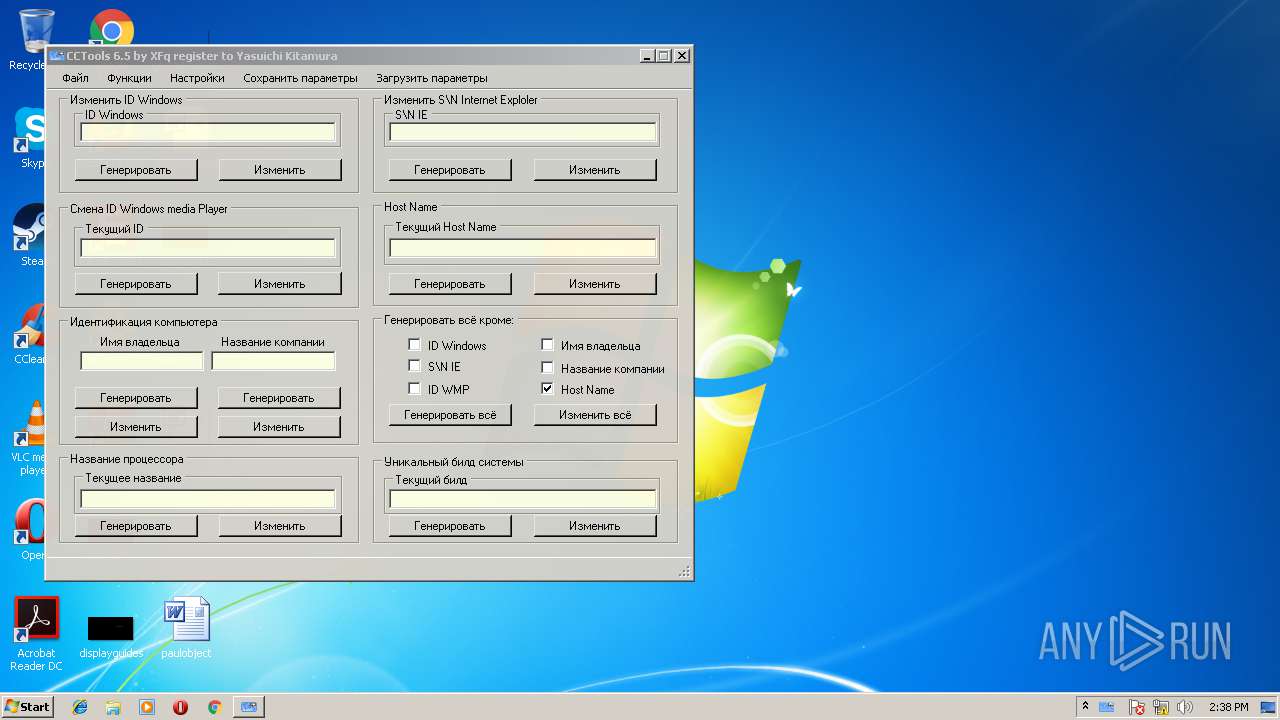Click Изменить under company name column
This screenshot has width=1280, height=720.
coord(279,427)
